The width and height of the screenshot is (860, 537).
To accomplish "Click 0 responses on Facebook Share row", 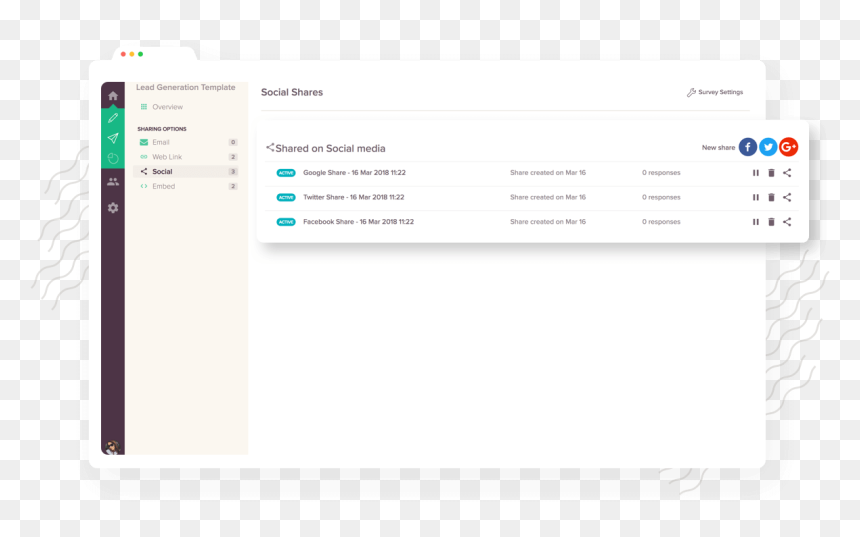I will [661, 222].
